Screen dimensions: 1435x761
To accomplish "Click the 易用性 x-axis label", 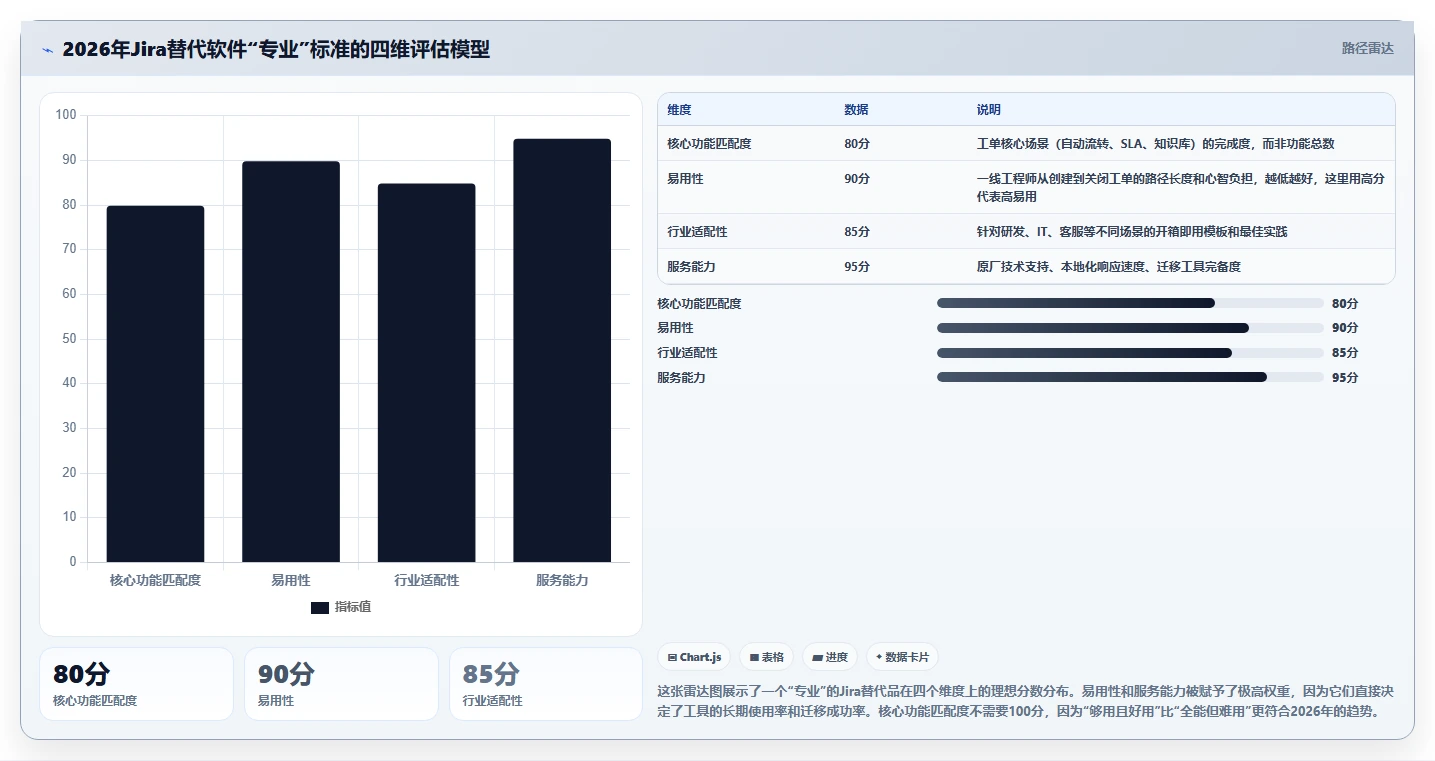I will point(291,580).
